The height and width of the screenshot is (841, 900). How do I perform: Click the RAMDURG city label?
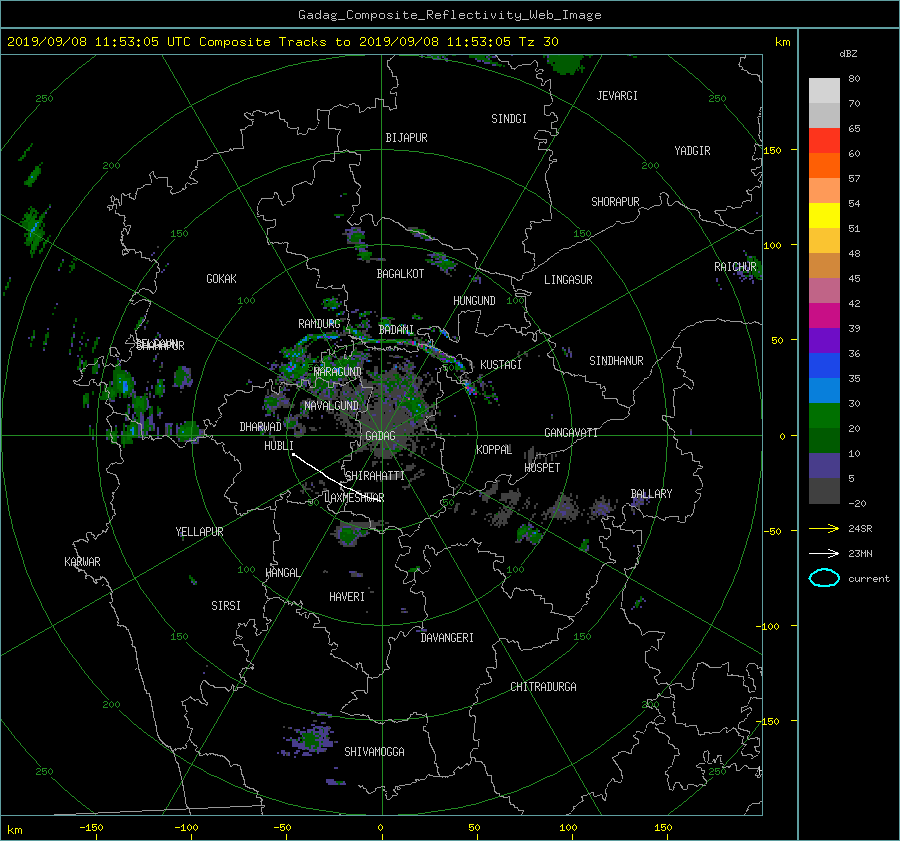click(319, 324)
